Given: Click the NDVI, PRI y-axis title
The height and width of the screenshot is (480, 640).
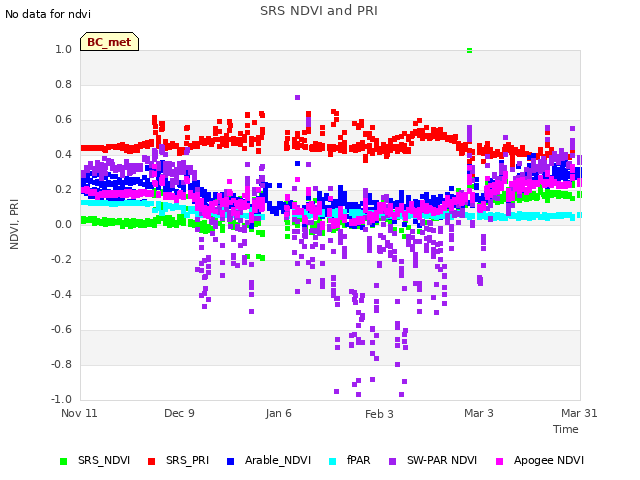Looking at the screenshot, I should (x=14, y=224).
